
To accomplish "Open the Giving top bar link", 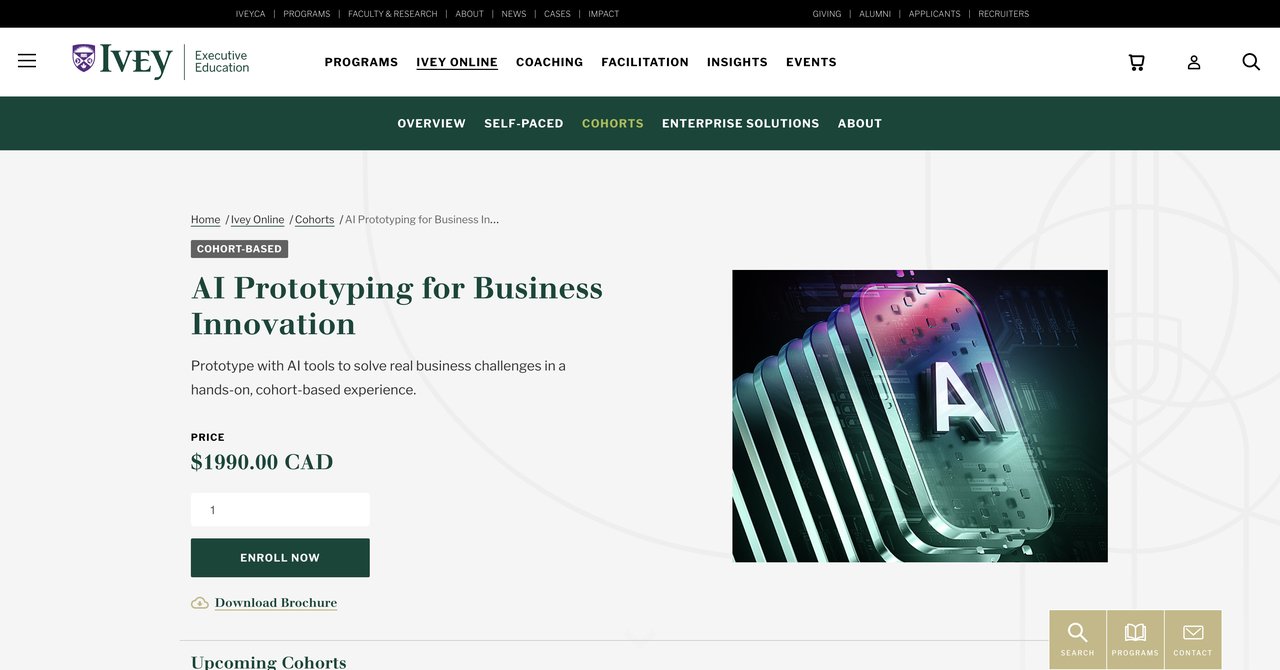I will pyautogui.click(x=826, y=14).
